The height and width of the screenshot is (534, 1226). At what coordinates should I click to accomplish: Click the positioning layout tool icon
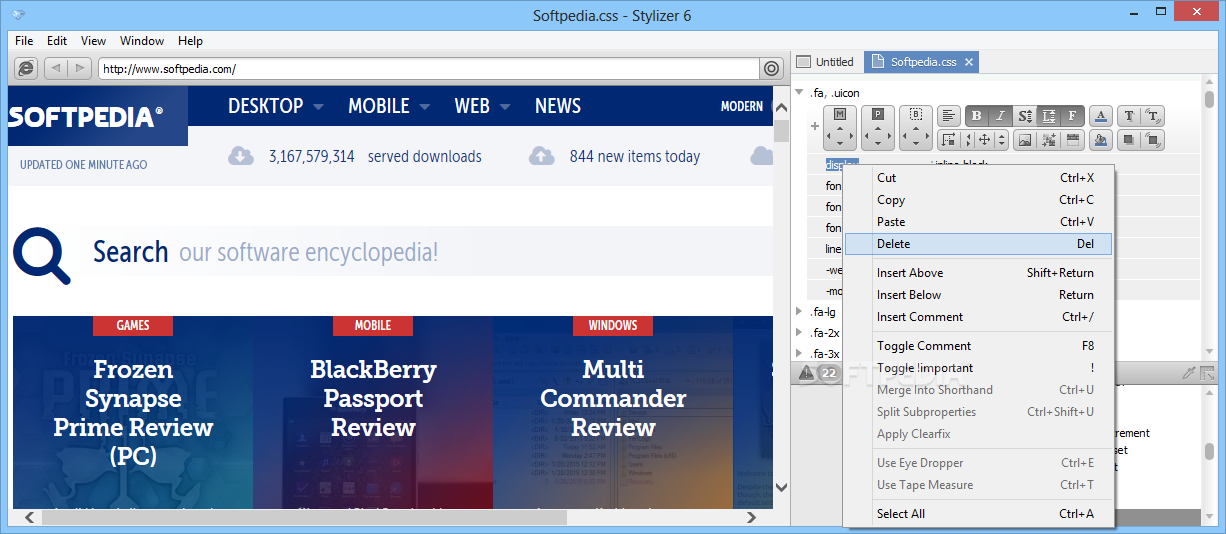(x=949, y=140)
